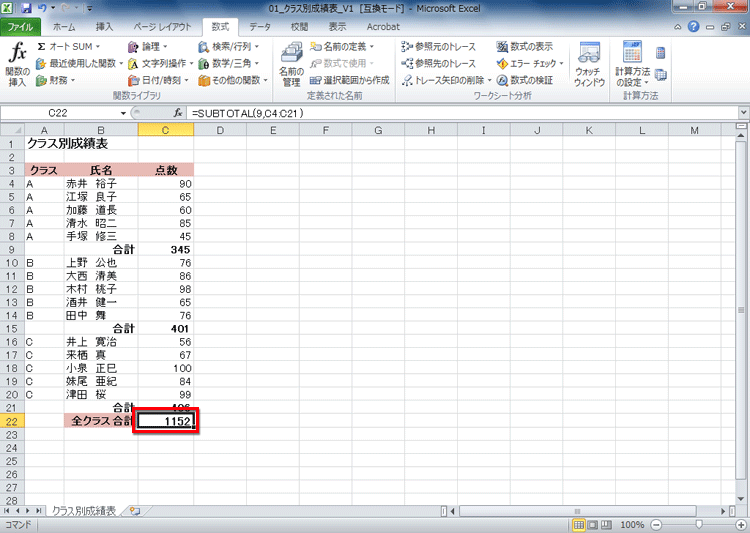
Task: Click トレース矢印の削除 button
Action: click(x=446, y=80)
